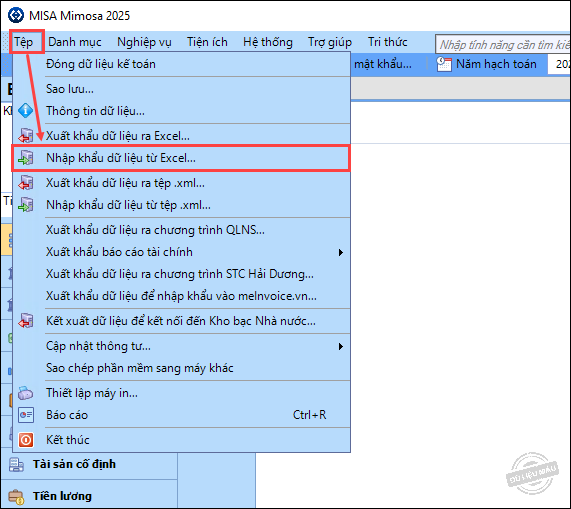Select Báo cáo menu entry
This screenshot has height=509, width=571.
181,415
